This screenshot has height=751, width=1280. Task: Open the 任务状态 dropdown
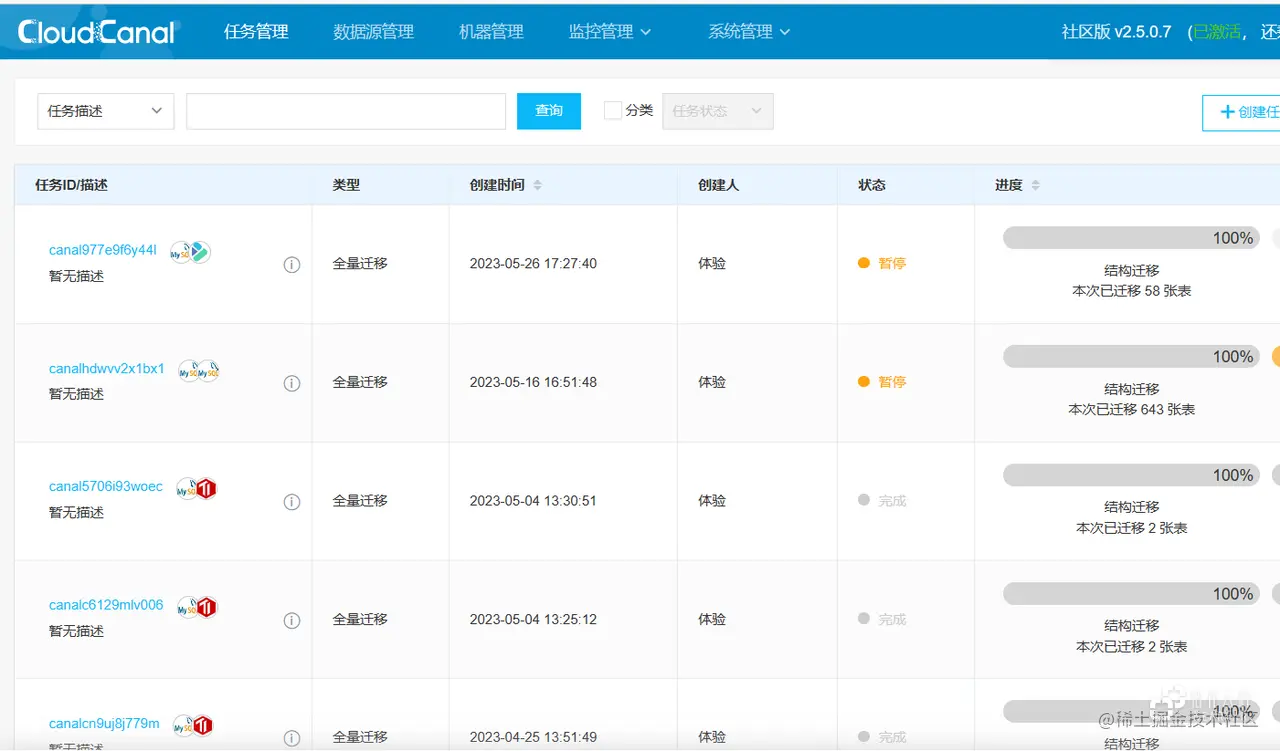tap(718, 111)
